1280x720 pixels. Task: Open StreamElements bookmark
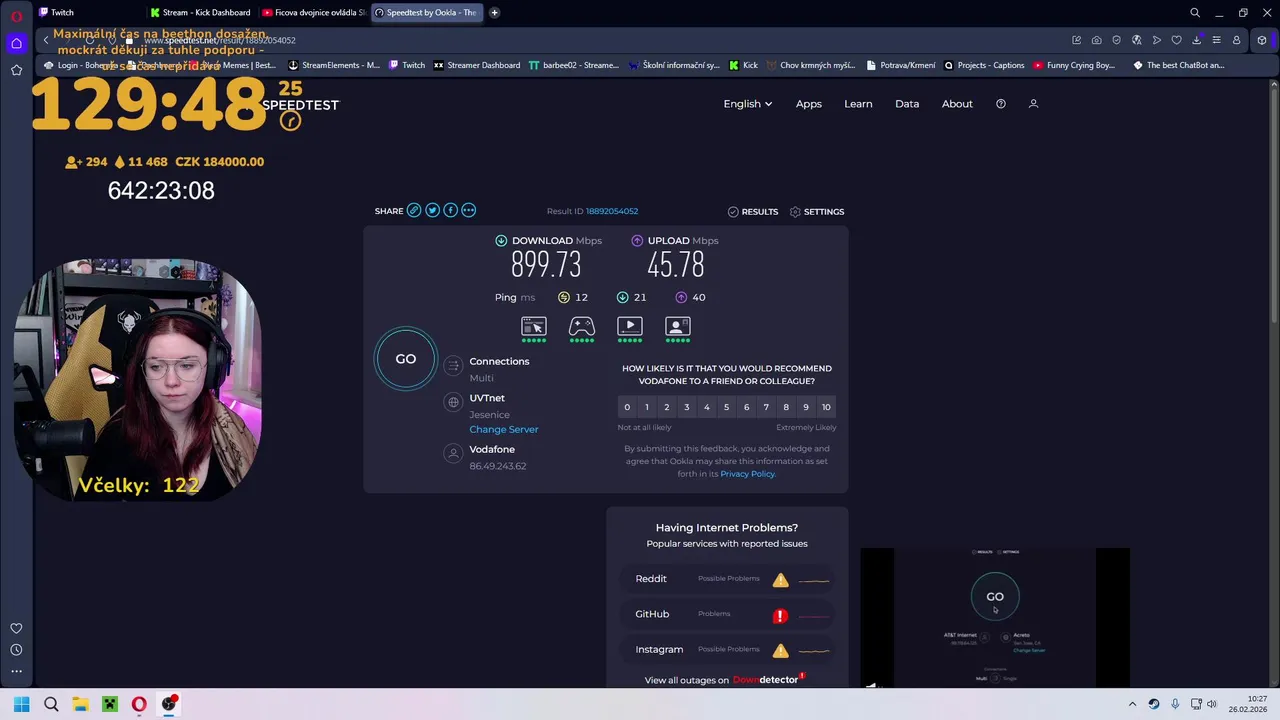tap(334, 65)
